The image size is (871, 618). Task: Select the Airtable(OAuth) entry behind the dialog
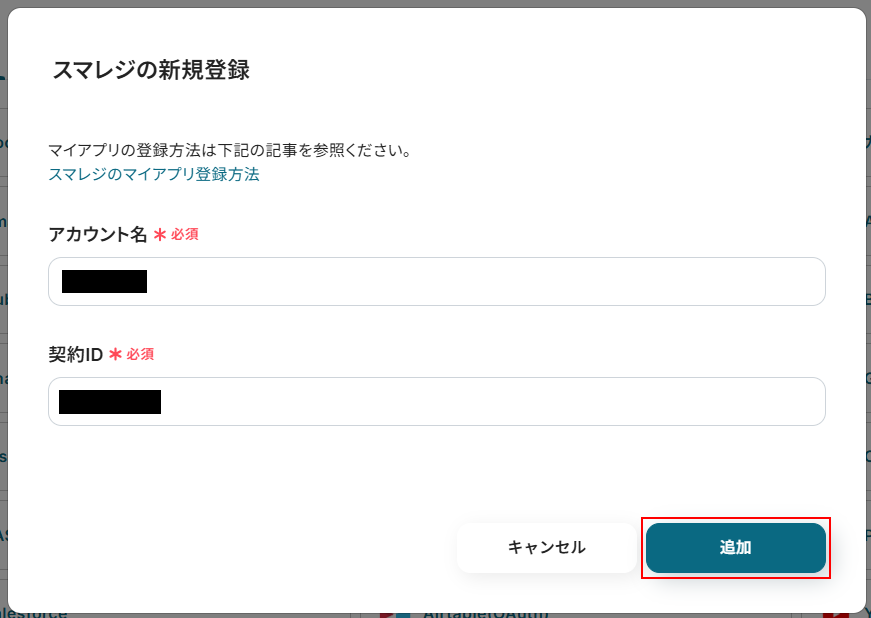(x=485, y=614)
